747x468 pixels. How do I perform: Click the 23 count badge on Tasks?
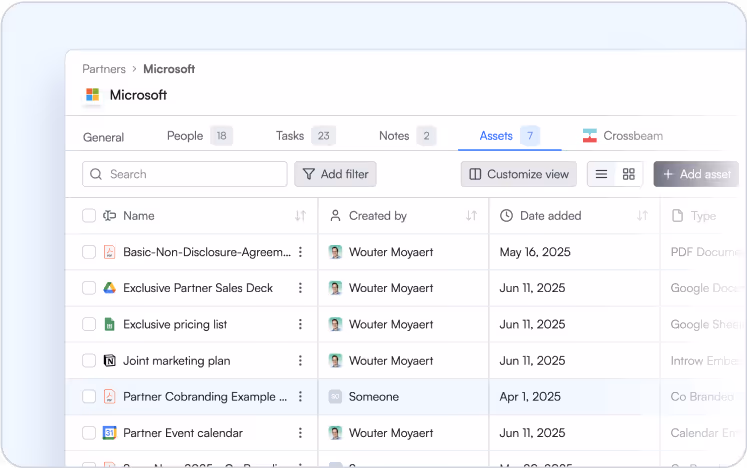click(x=323, y=136)
